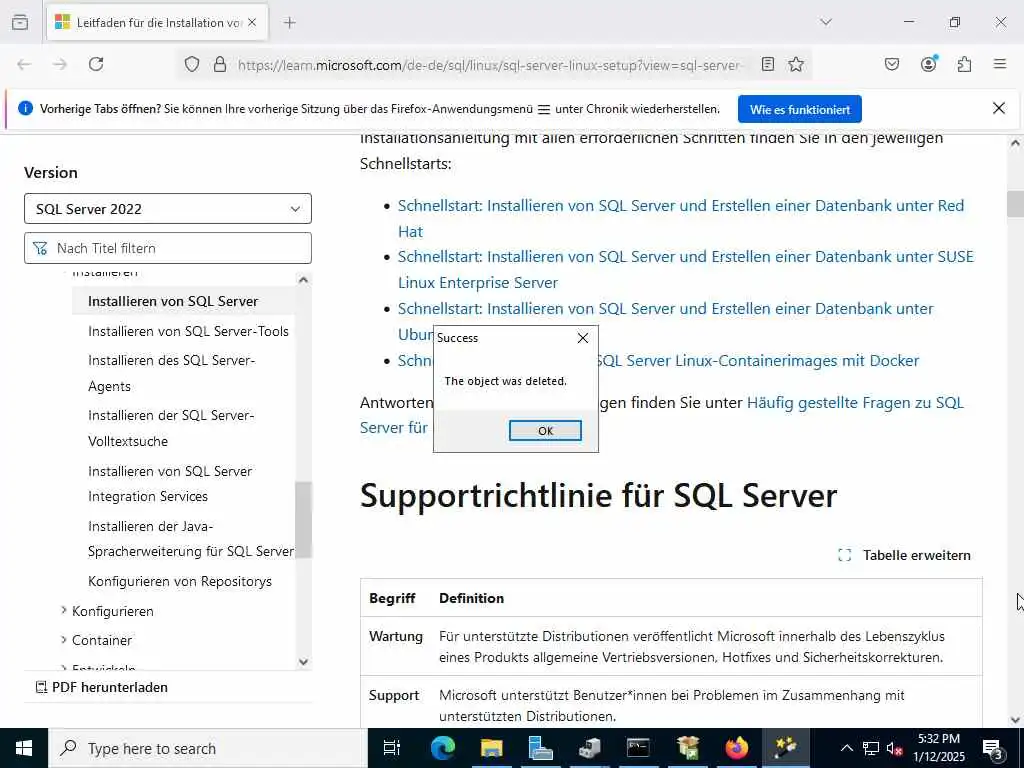Select Installieren von SQL Server in sidebar
This screenshot has width=1024, height=768.
point(173,301)
